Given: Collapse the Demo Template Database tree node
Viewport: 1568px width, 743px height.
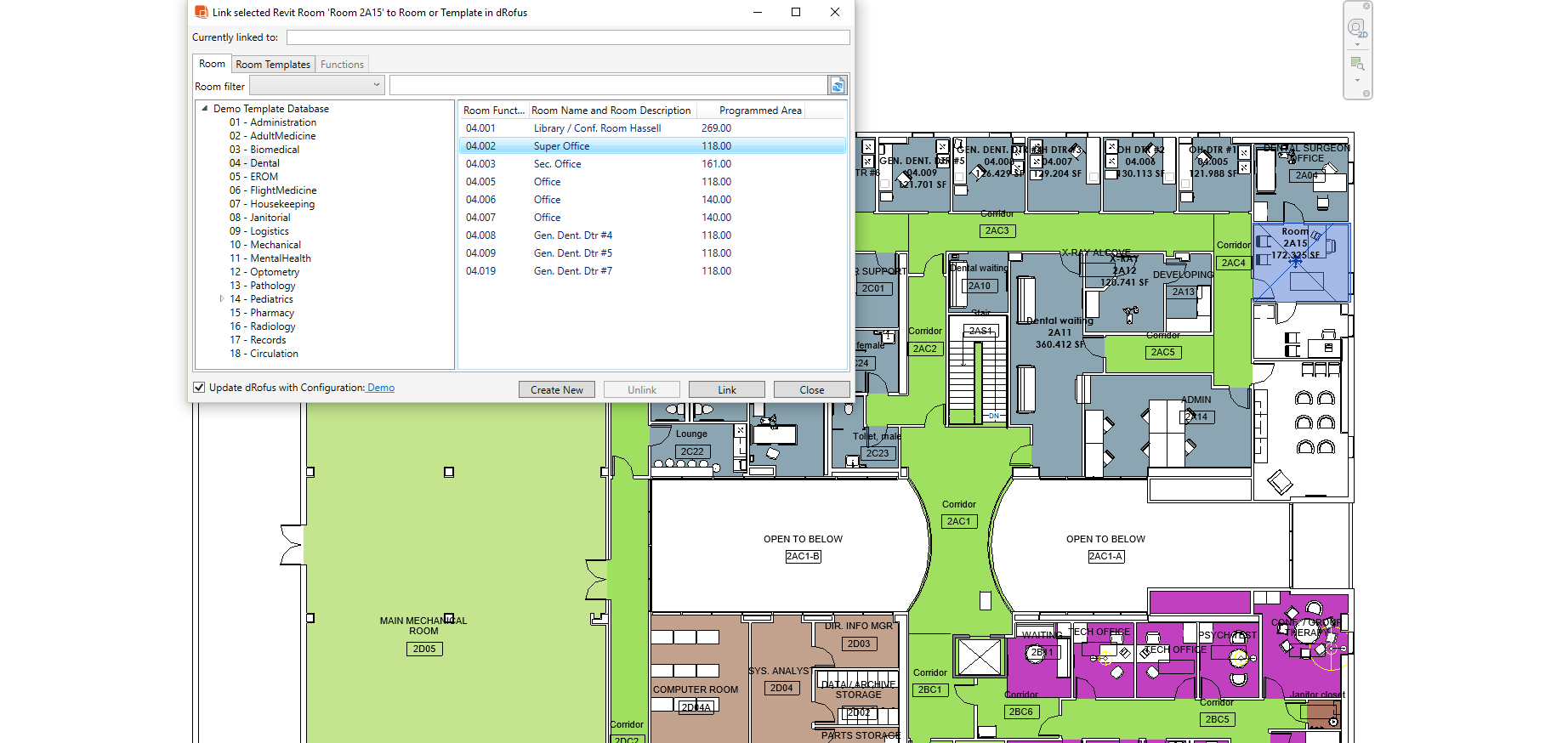Looking at the screenshot, I should point(205,108).
